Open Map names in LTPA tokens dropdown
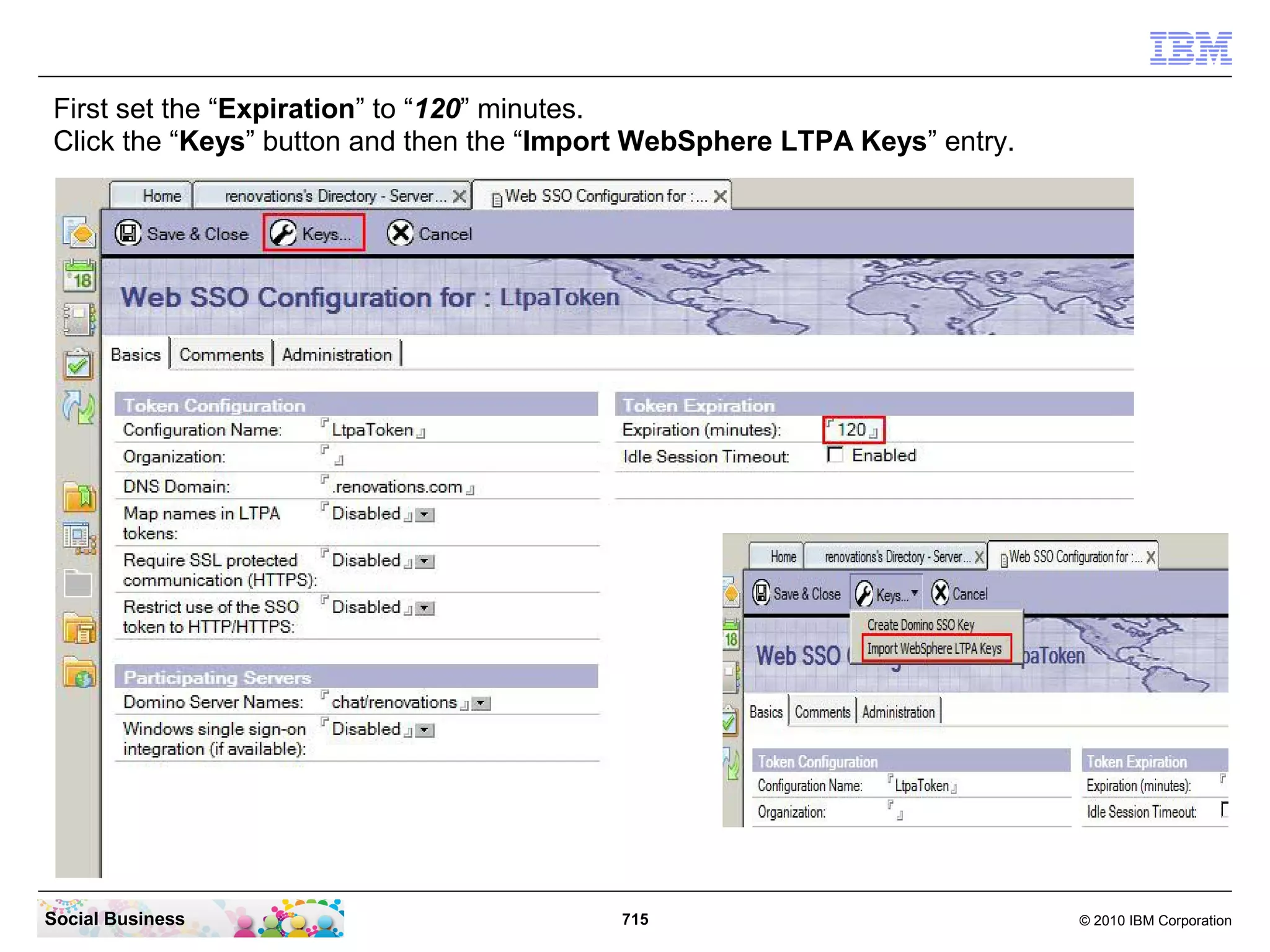1270x952 pixels. coord(425,514)
